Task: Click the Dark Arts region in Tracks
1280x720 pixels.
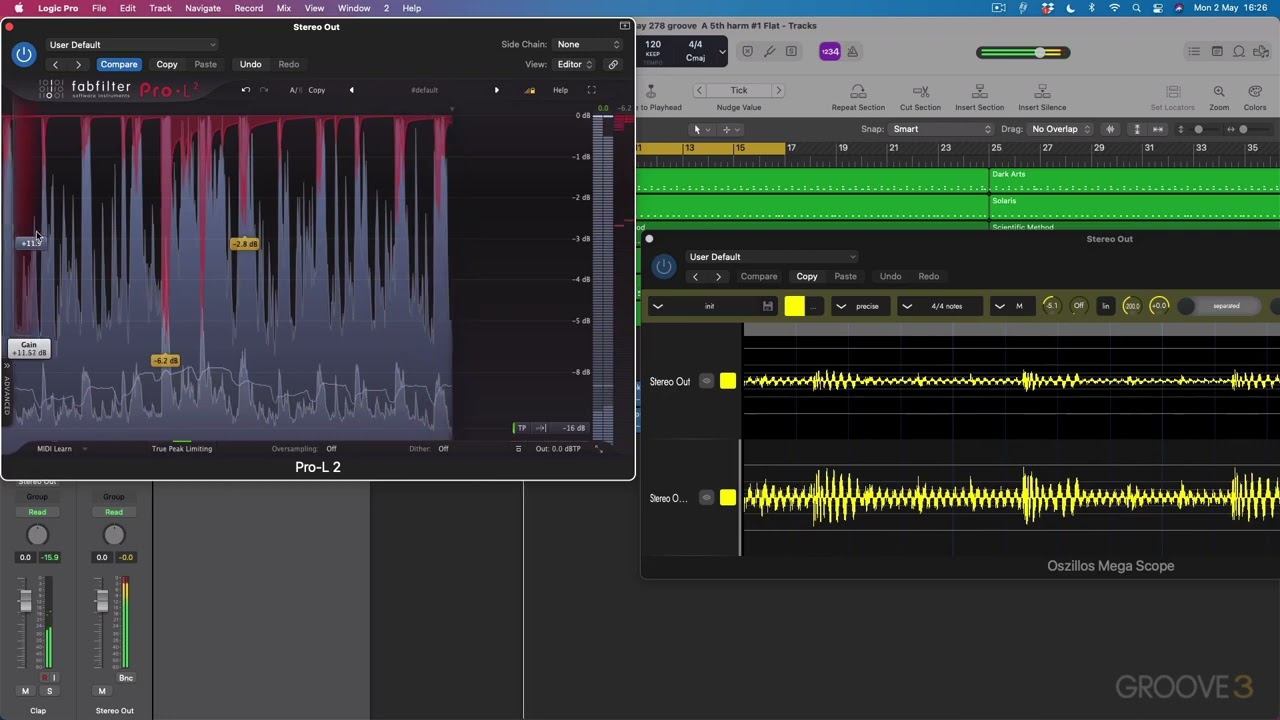Action: 1134,180
